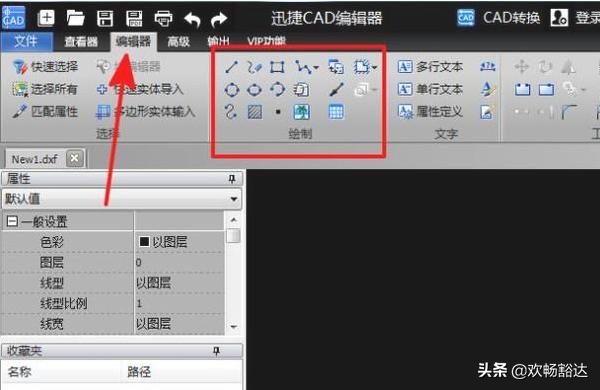Screen dimensions: 600x390
Task: Click the black 色彩 color swatch
Action: click(144, 242)
